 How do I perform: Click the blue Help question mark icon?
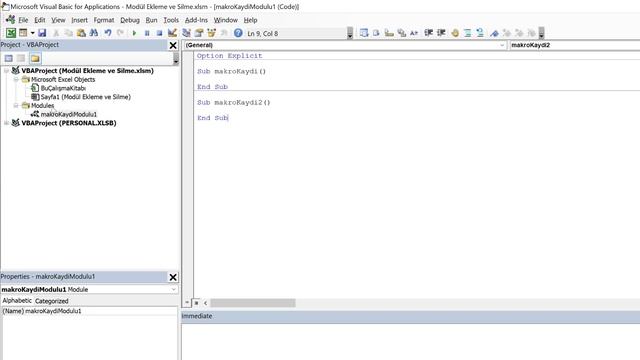(x=238, y=33)
